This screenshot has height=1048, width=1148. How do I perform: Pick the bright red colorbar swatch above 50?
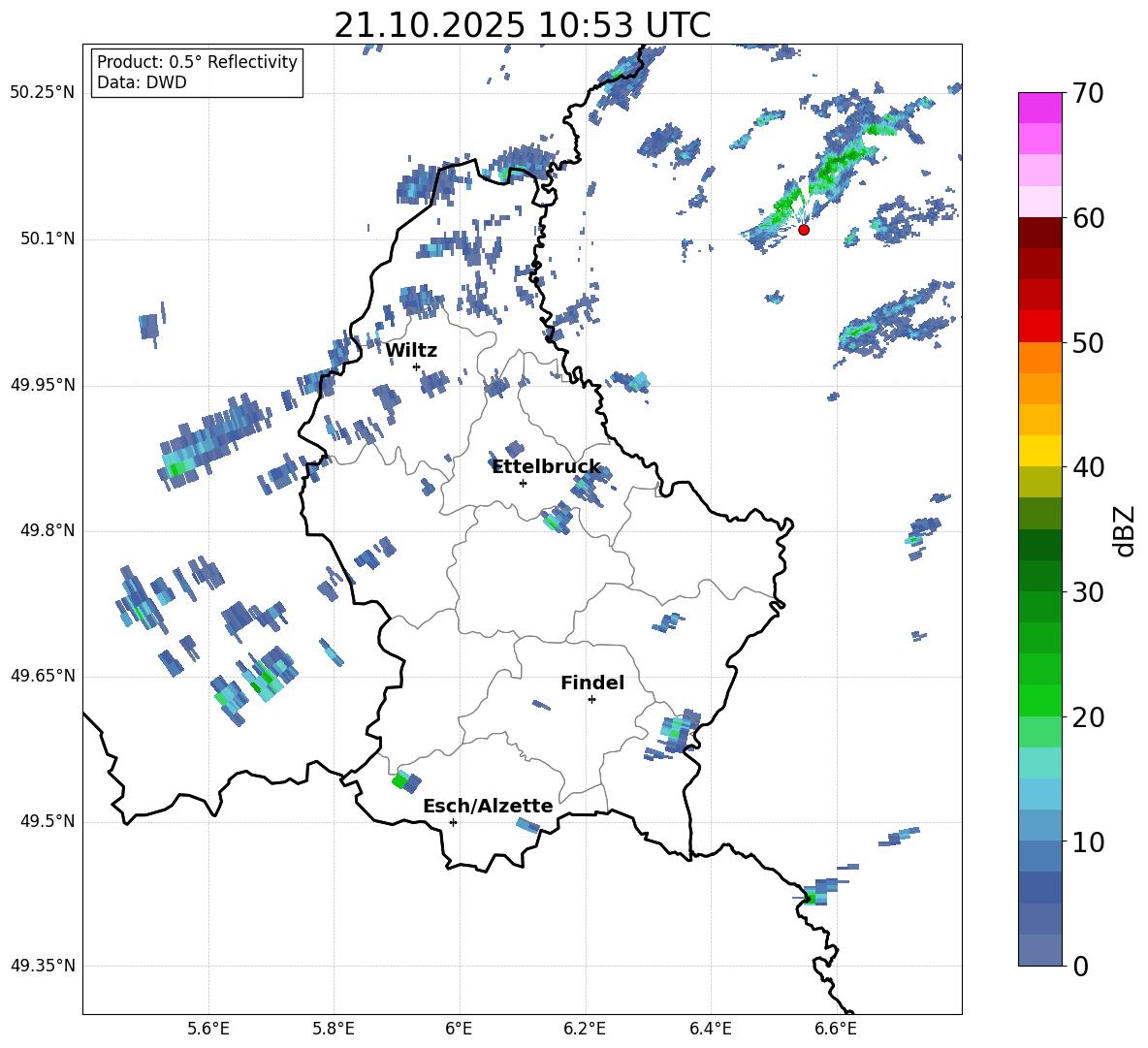(1040, 326)
